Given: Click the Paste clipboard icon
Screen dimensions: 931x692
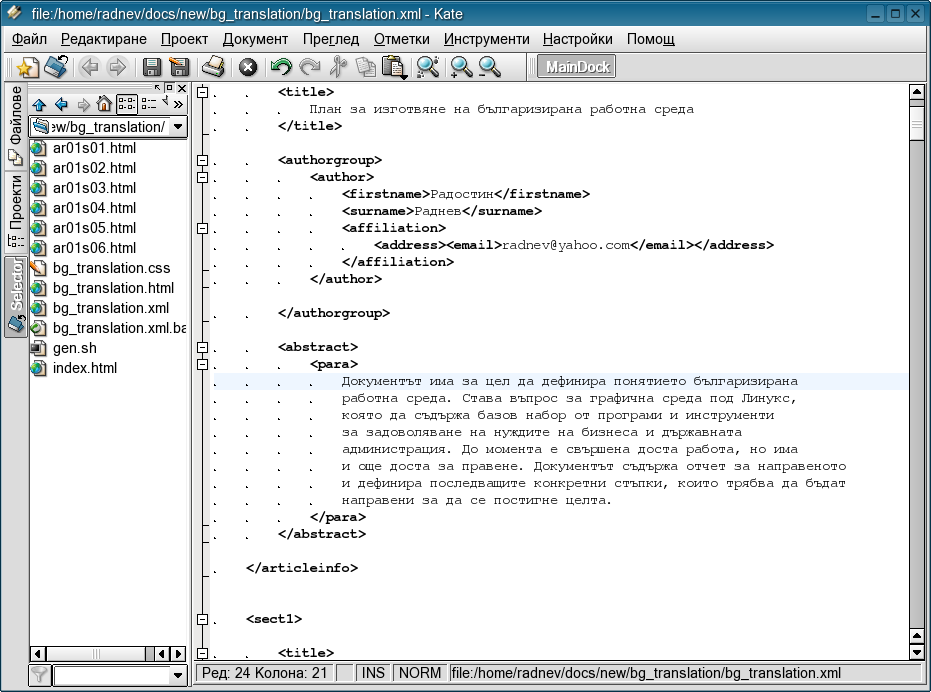Looking at the screenshot, I should tap(395, 68).
